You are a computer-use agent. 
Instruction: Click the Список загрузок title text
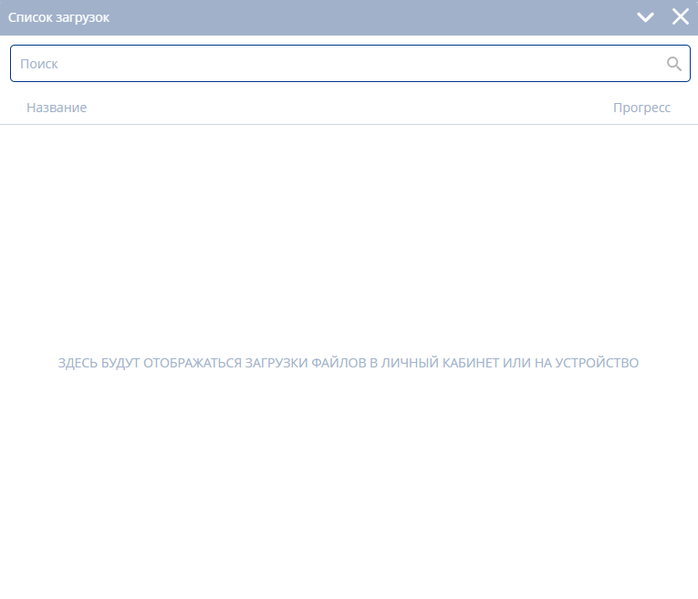(59, 17)
